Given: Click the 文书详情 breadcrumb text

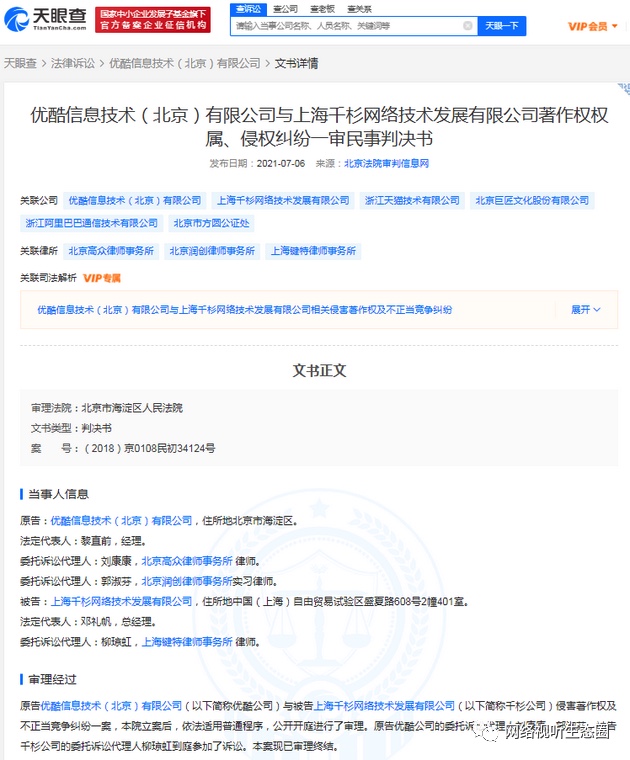Looking at the screenshot, I should pos(296,63).
